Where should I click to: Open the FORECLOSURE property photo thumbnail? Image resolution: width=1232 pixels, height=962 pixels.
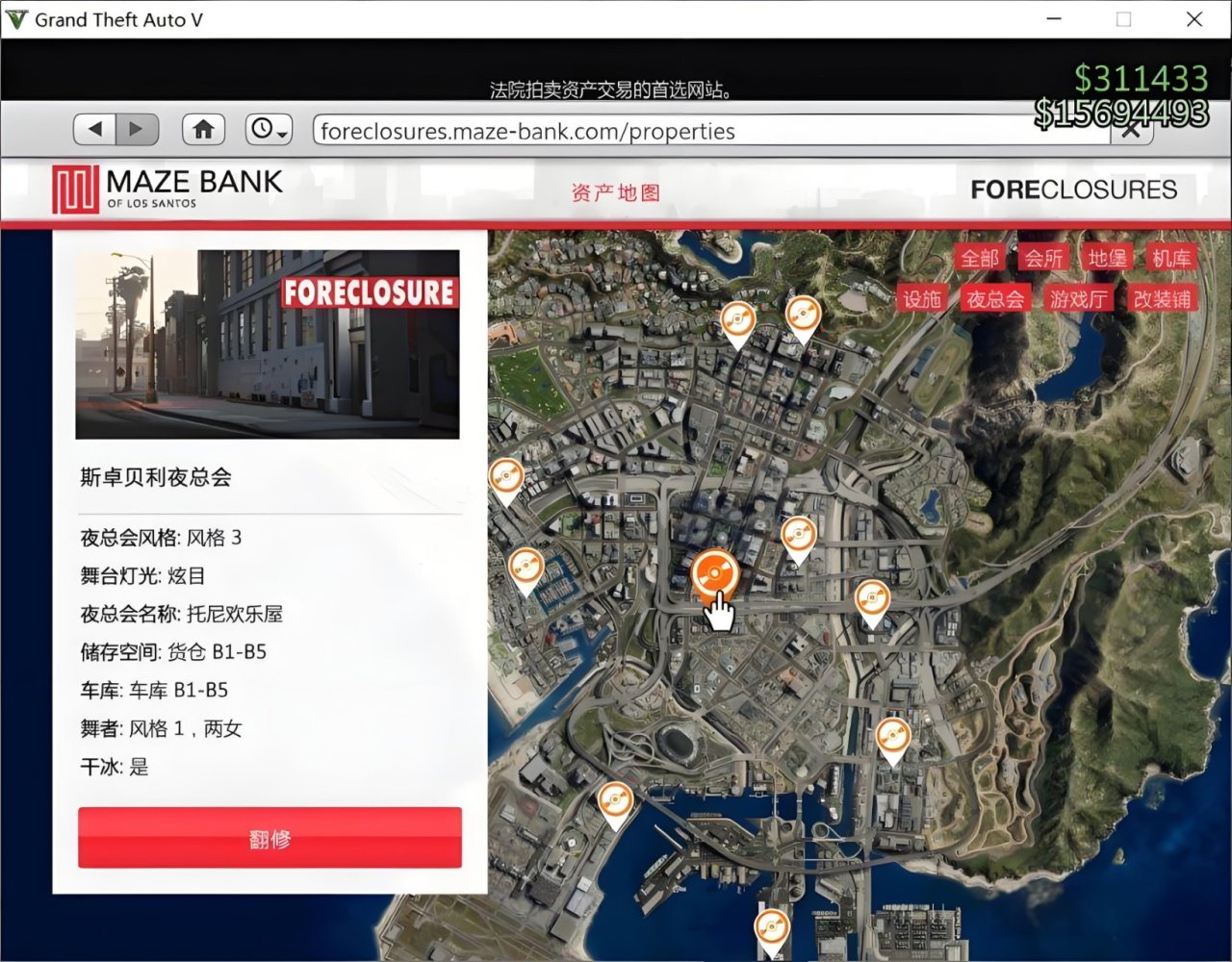tap(268, 344)
